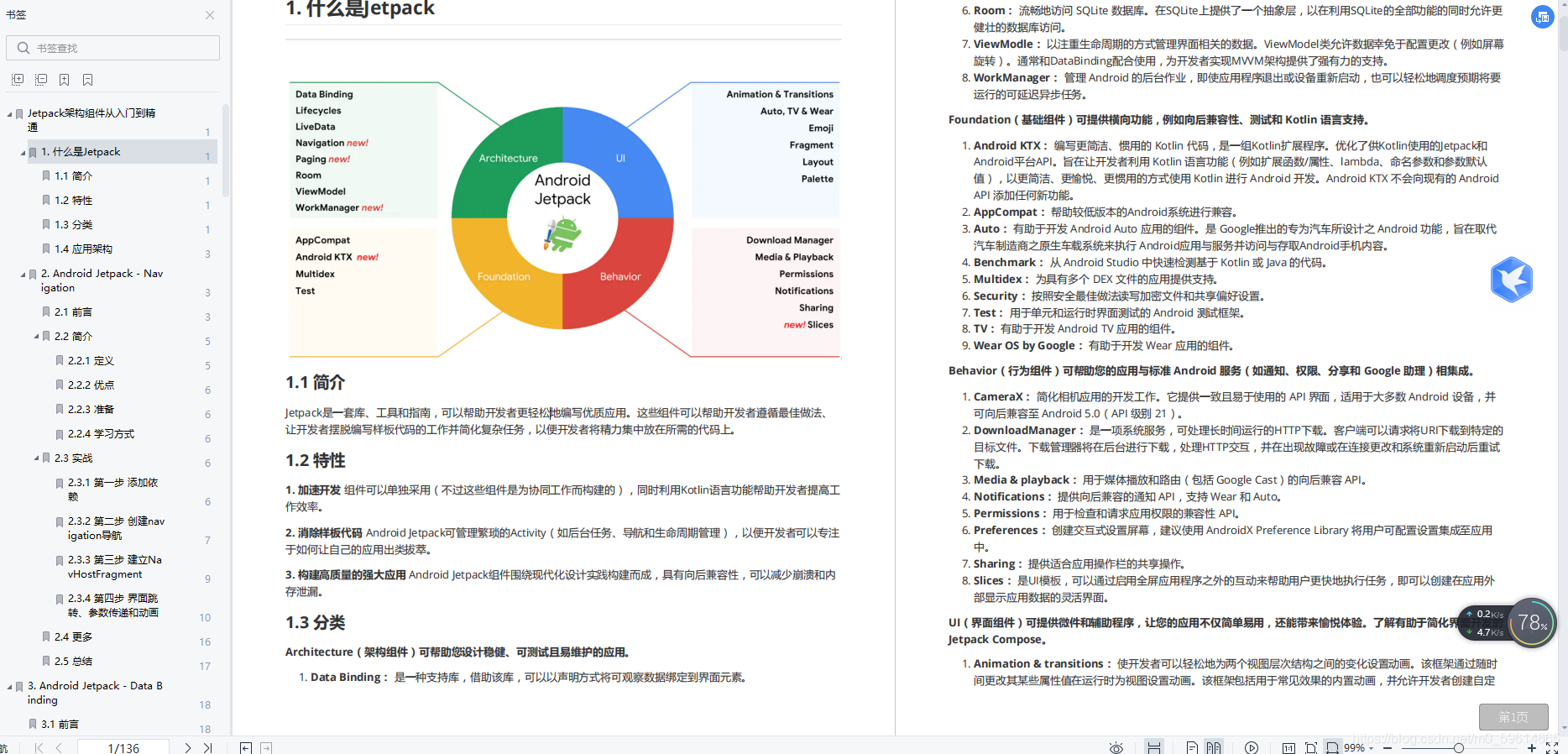Go back to the previous view
The height and width of the screenshot is (754, 1568).
[x=246, y=747]
